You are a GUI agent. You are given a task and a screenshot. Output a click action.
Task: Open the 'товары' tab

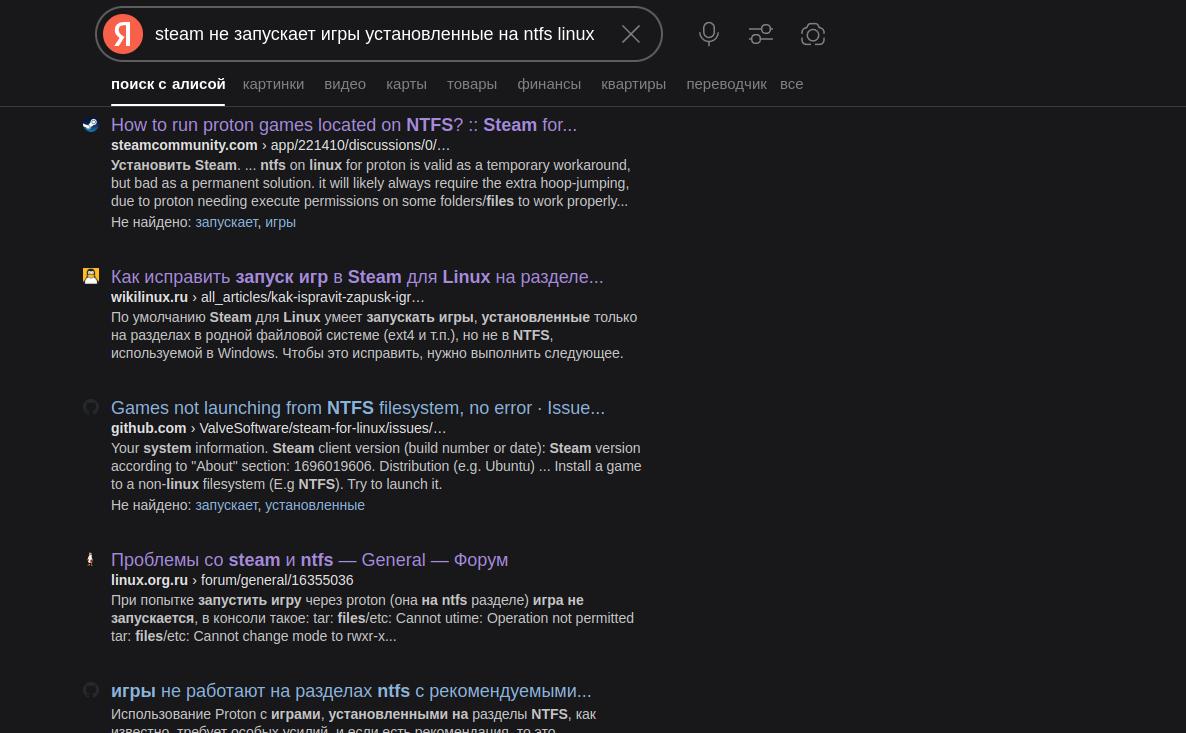(x=471, y=84)
